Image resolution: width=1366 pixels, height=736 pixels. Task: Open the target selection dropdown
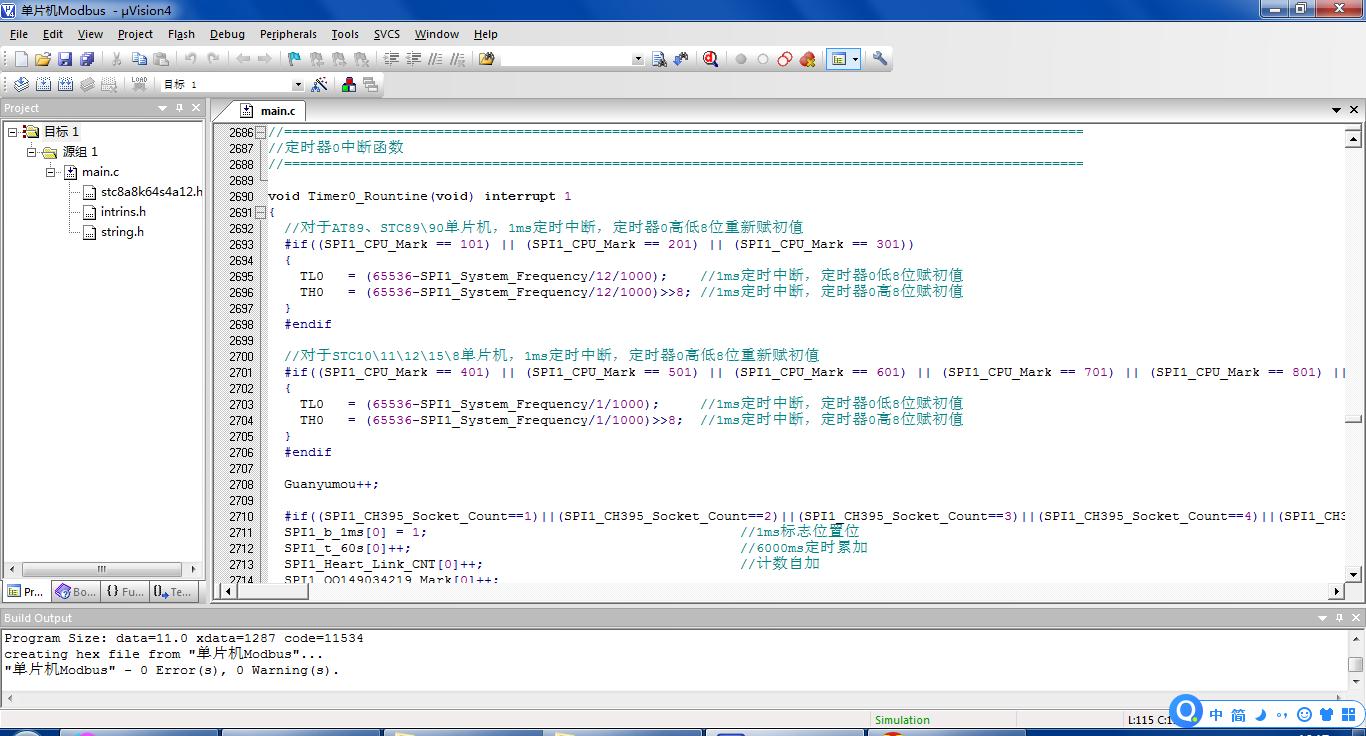pyautogui.click(x=297, y=85)
